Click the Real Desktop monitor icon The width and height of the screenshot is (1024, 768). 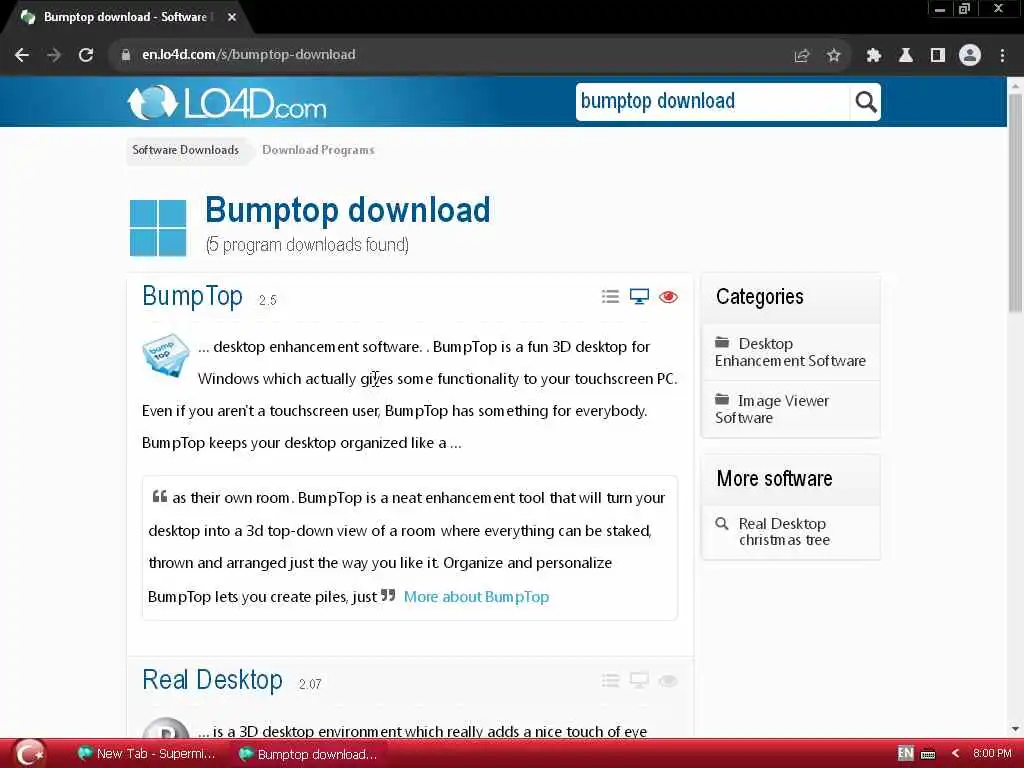click(639, 681)
